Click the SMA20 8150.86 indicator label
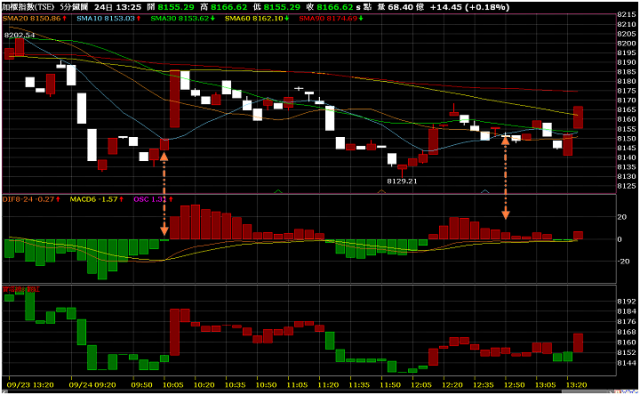 coord(31,18)
